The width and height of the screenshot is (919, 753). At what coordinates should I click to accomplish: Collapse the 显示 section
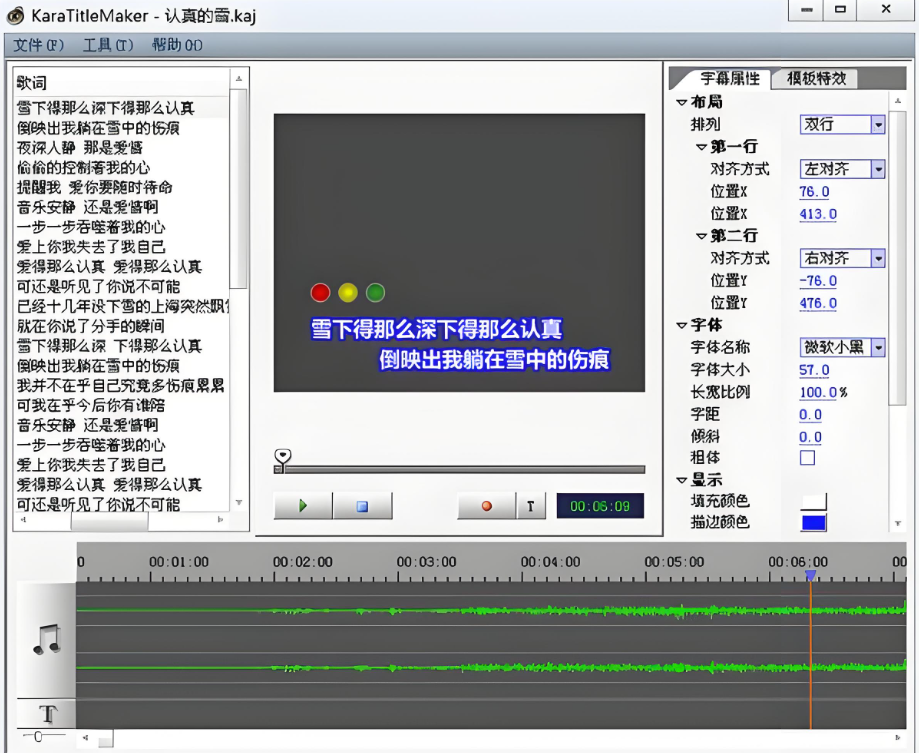point(682,481)
